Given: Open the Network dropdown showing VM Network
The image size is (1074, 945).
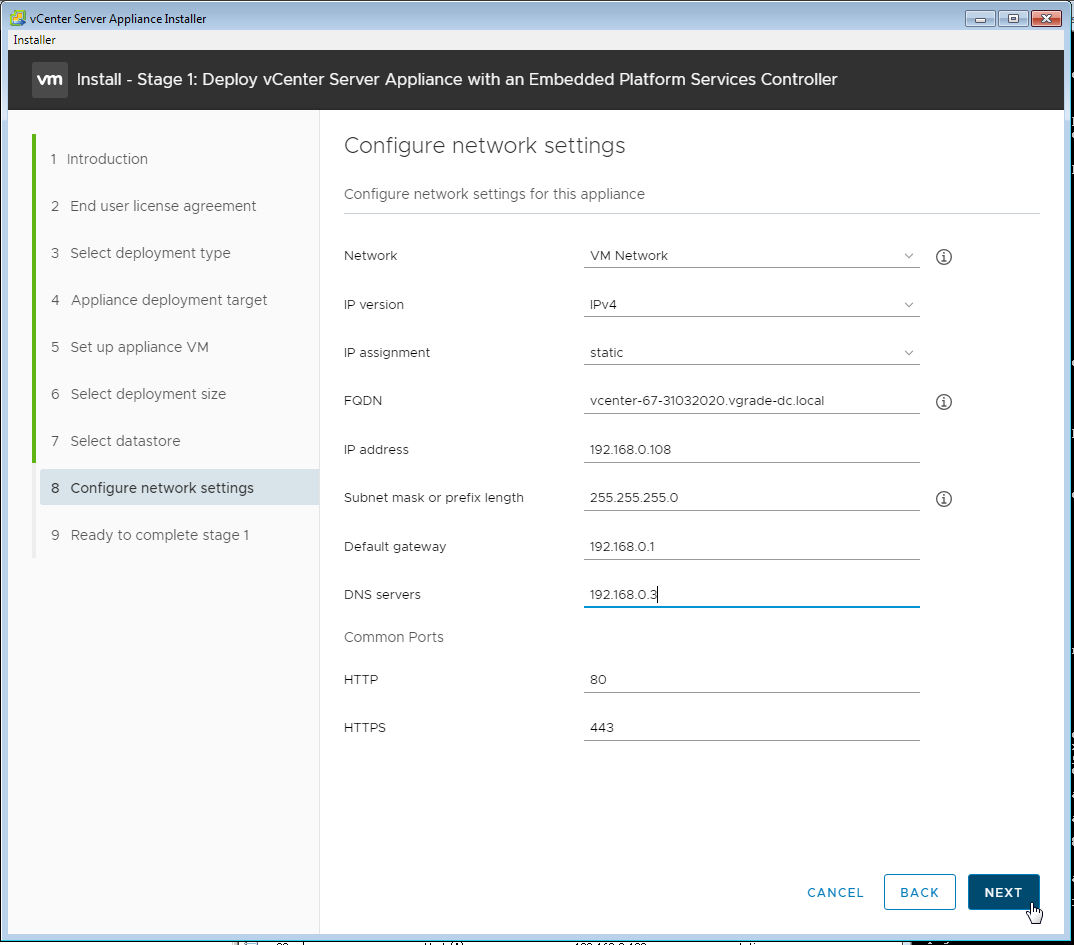Looking at the screenshot, I should pos(750,256).
